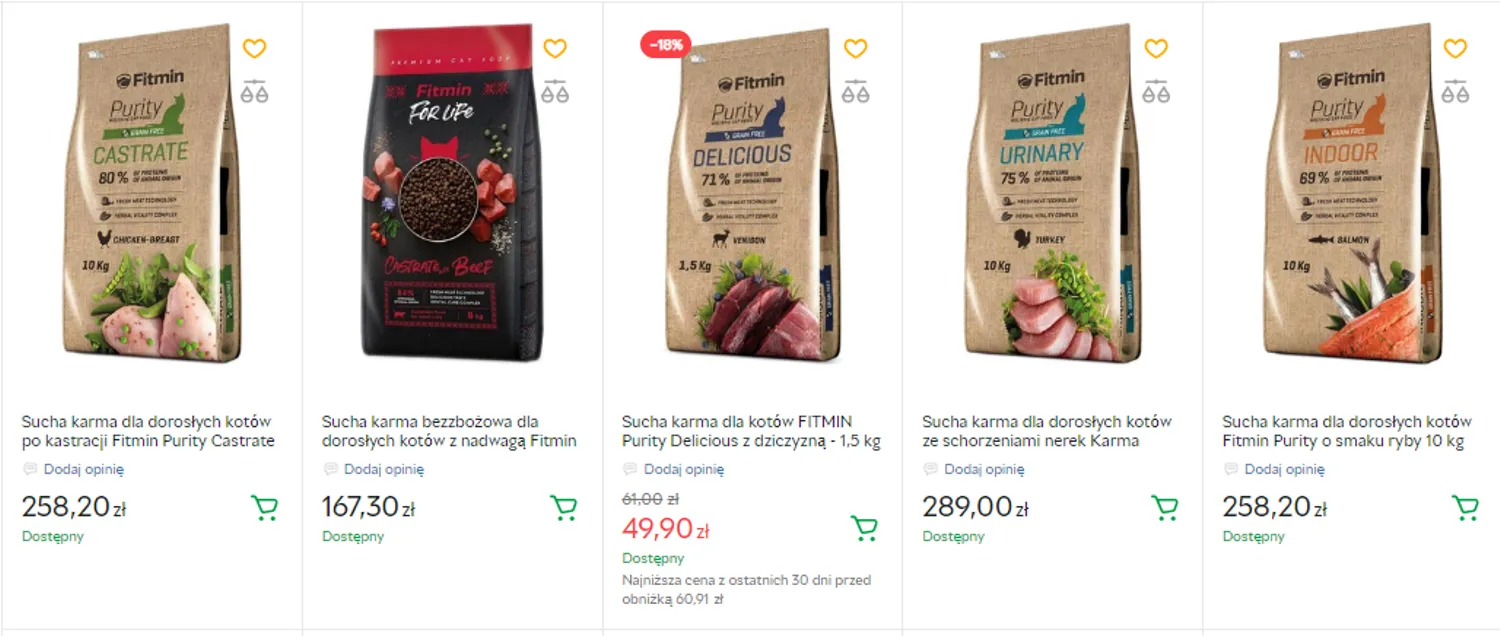This screenshot has height=636, width=1500.
Task: Compare Purity Delicious using the scales icon
Action: click(855, 91)
